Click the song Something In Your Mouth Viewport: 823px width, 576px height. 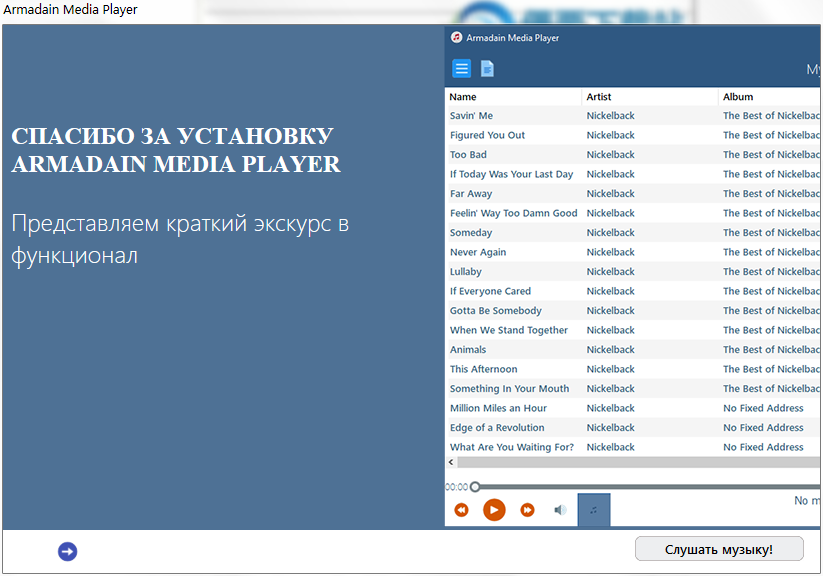[x=509, y=389]
